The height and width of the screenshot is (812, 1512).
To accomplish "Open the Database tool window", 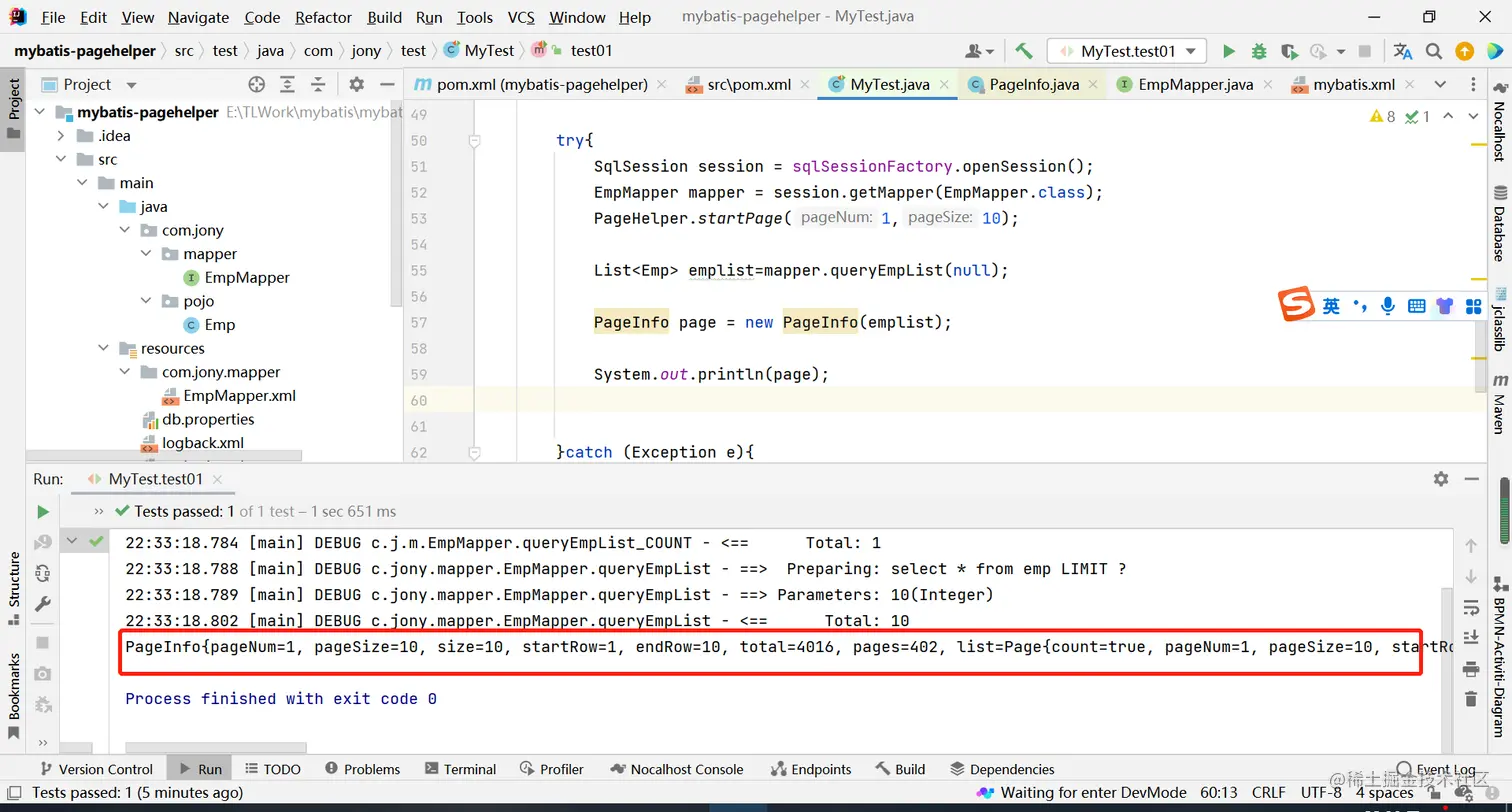I will tap(1500, 222).
